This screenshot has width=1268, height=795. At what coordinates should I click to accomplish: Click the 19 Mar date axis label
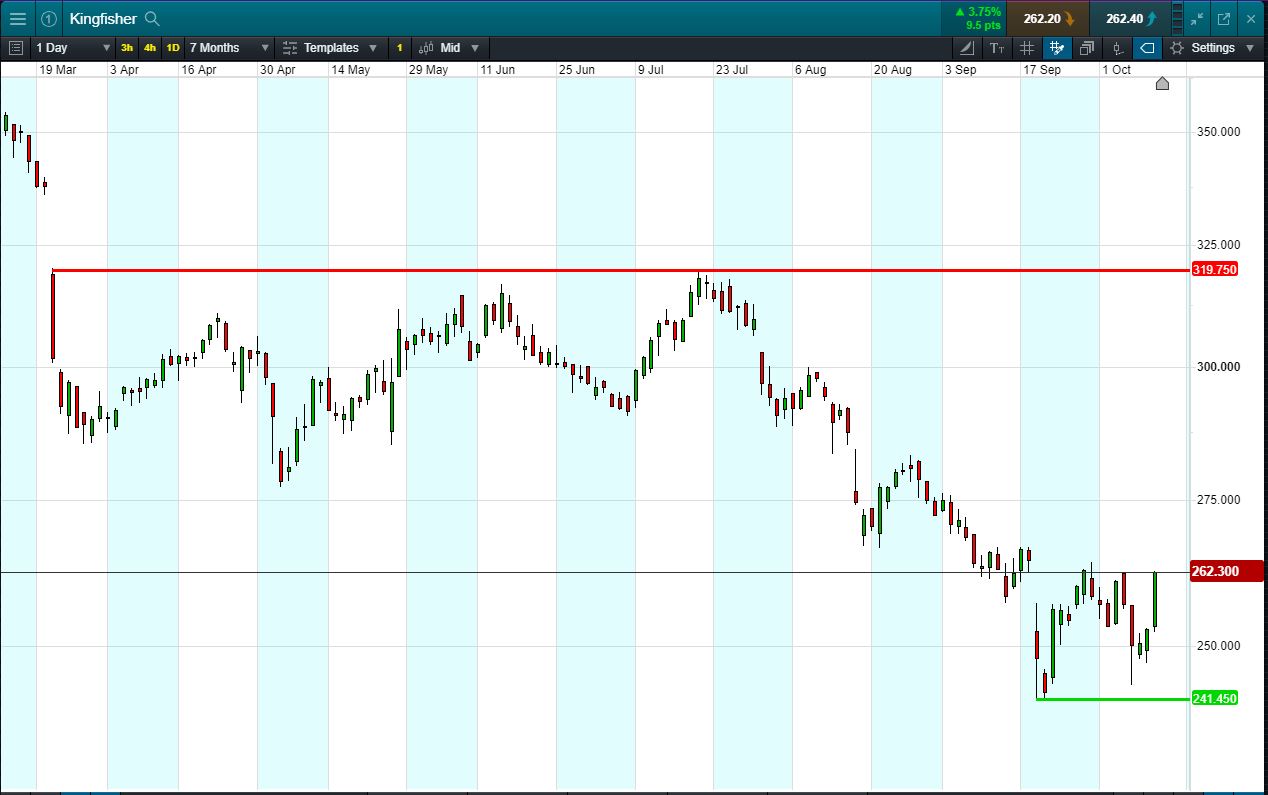click(57, 70)
